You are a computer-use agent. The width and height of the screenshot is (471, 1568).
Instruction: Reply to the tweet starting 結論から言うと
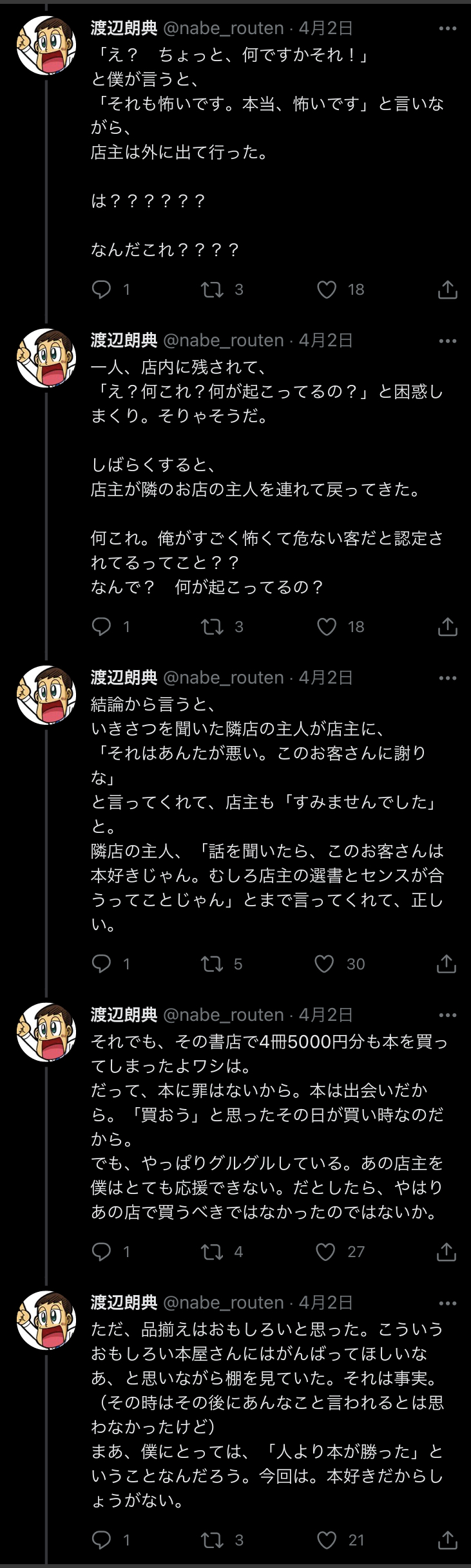(102, 963)
